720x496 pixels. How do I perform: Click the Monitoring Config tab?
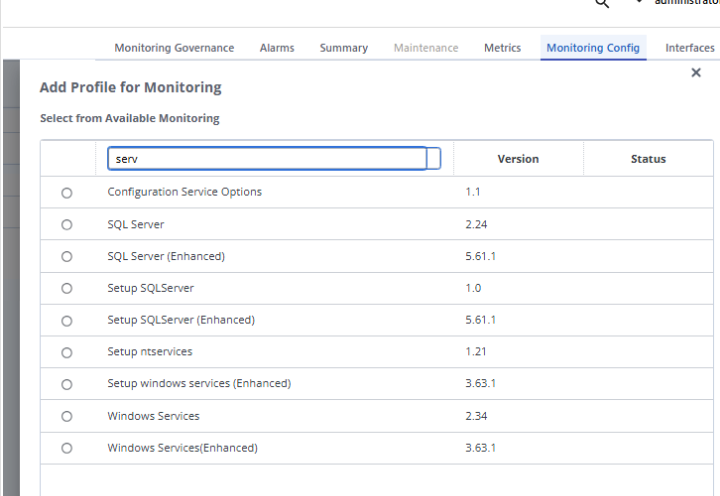(x=593, y=48)
